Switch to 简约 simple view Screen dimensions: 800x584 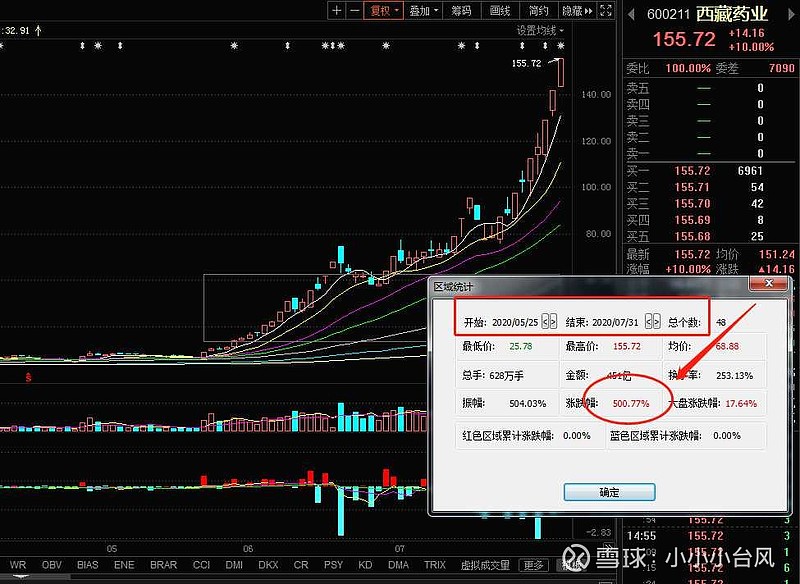538,11
